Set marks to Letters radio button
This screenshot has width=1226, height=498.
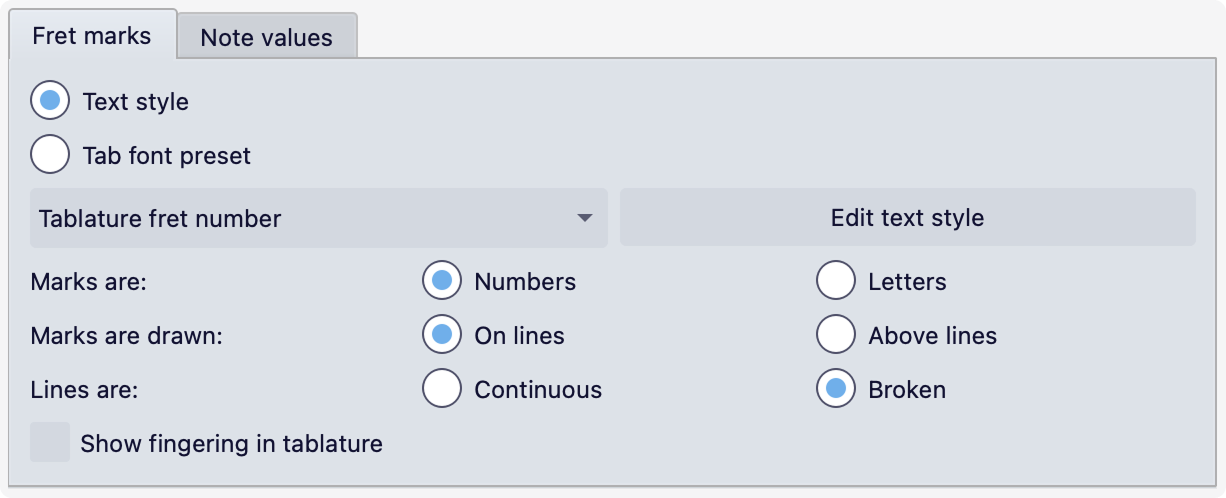coord(836,281)
